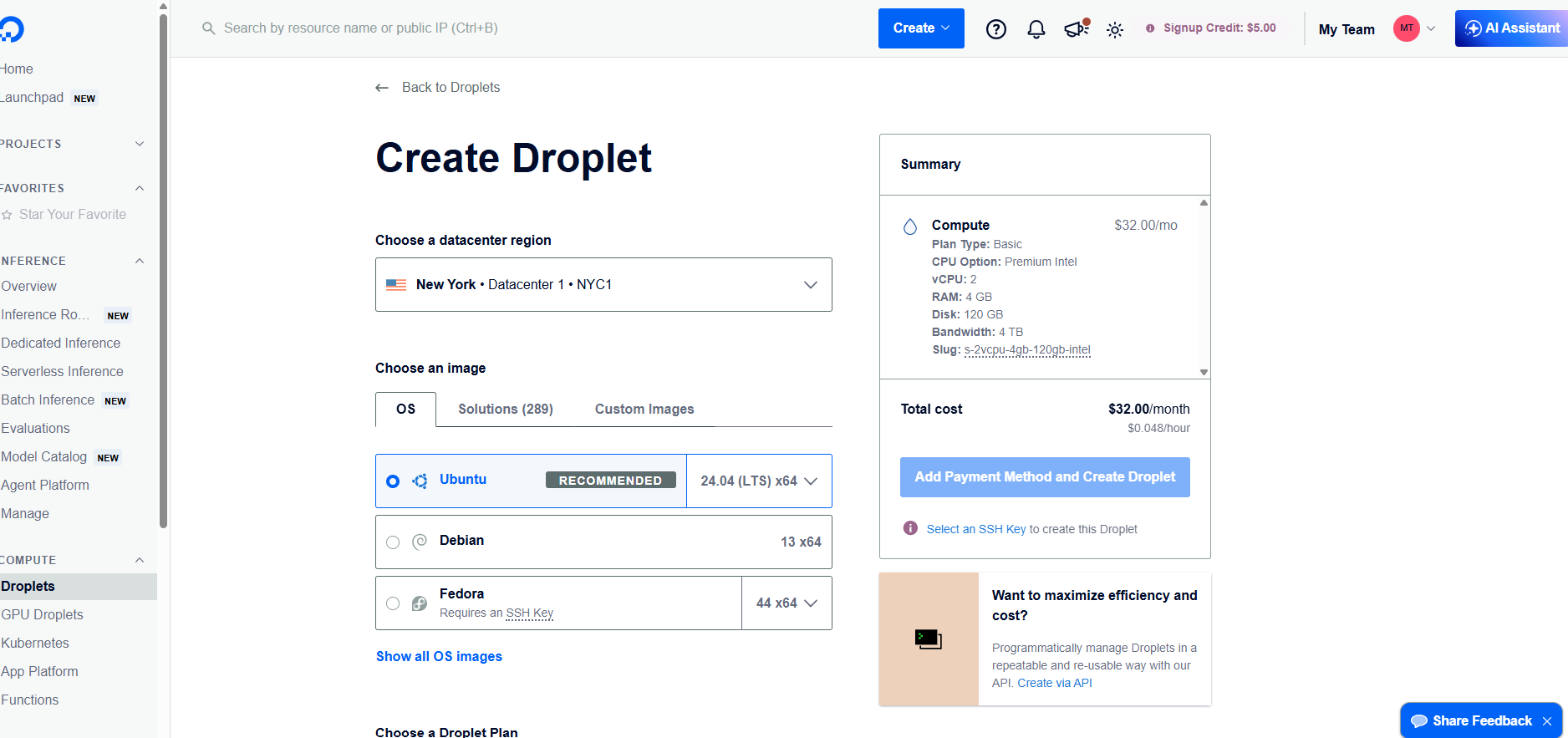
Task: Click the Signup Credit info icon
Action: [x=1150, y=28]
